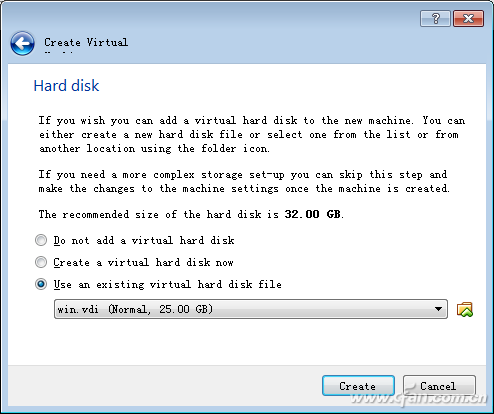
Task: Click the "Create Virtual" title text
Action: click(86, 43)
